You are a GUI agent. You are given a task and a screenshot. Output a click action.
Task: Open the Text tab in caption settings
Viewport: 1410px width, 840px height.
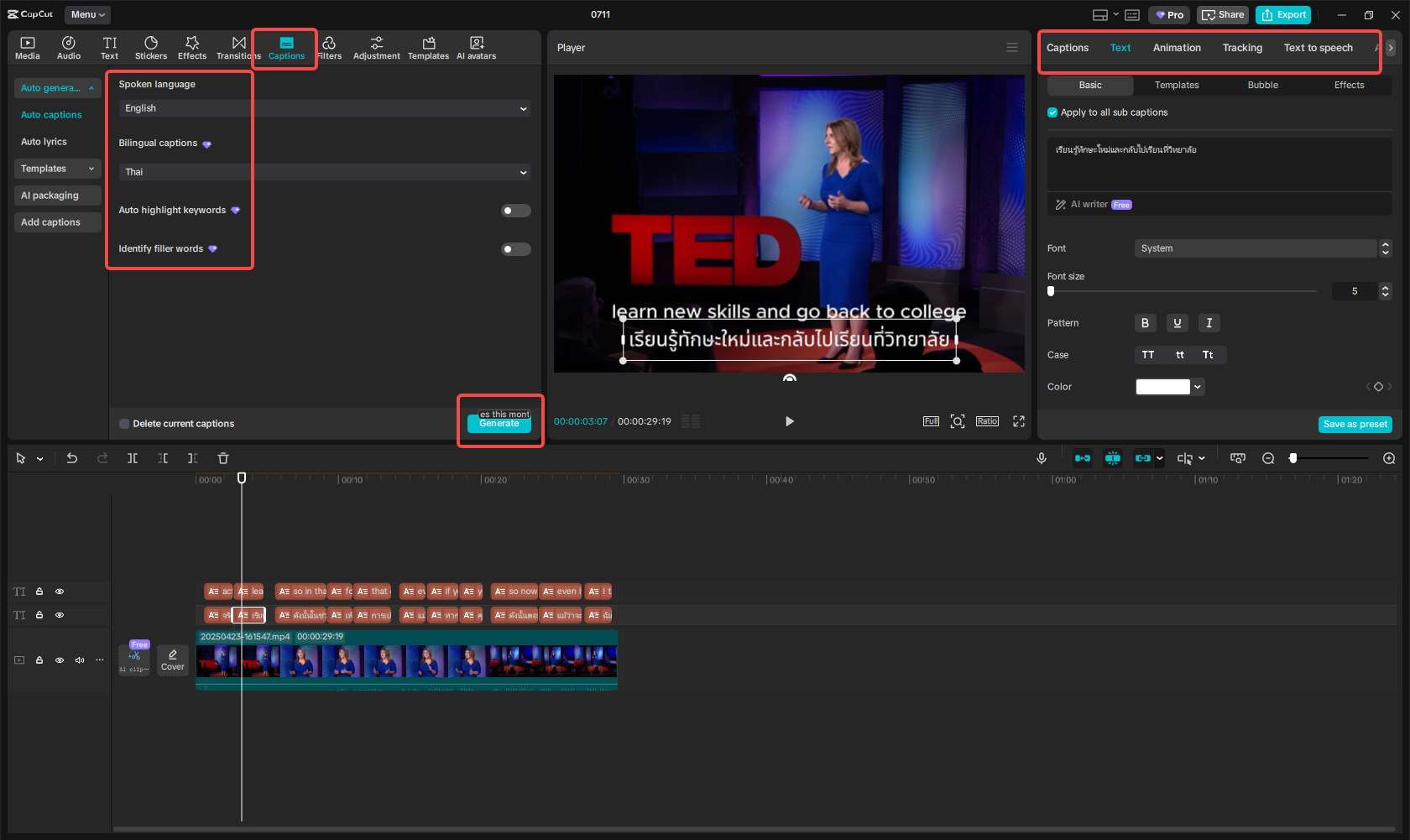tap(1120, 48)
